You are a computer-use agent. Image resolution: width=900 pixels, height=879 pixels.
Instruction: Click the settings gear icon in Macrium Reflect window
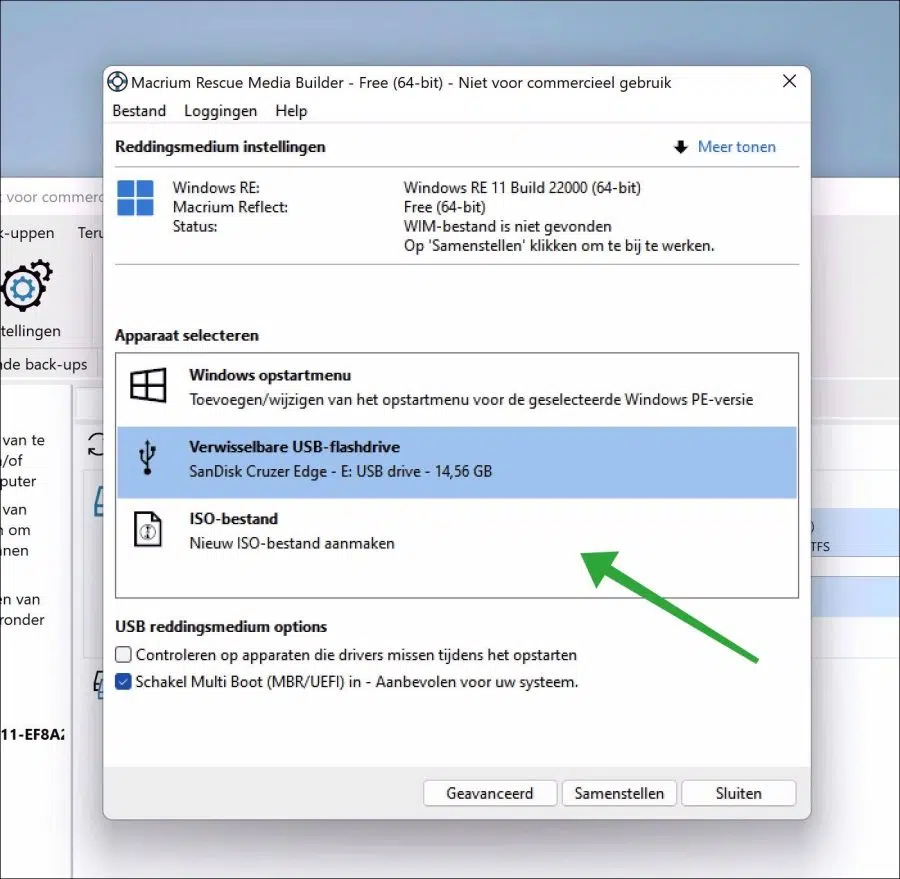coord(26,285)
